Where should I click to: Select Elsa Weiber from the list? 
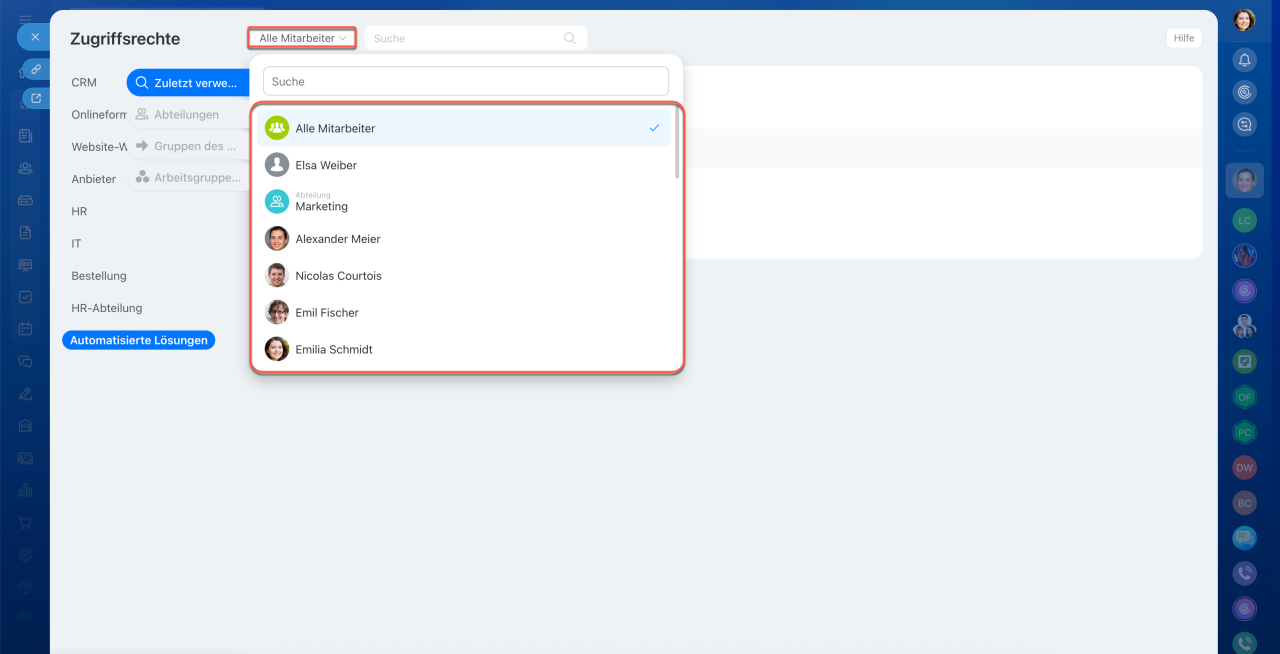[x=326, y=165]
